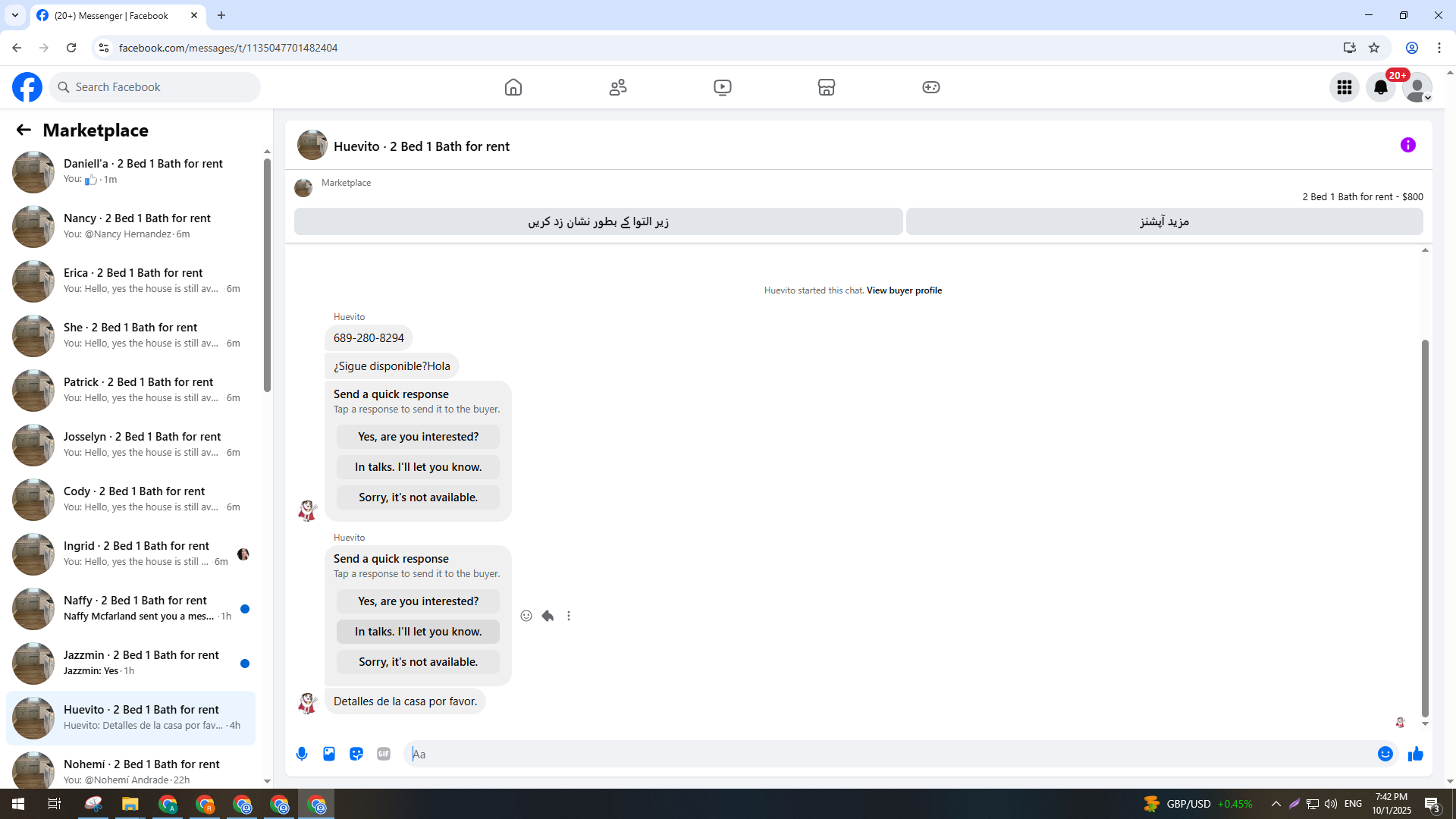Open the GIF picker
The image size is (1456, 819).
click(384, 754)
